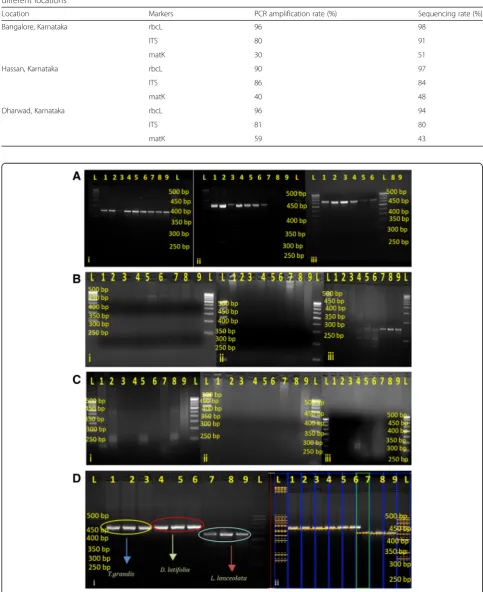The image size is (483, 592).
Task: Select the sequencing rate value 48
Action: tap(422, 97)
